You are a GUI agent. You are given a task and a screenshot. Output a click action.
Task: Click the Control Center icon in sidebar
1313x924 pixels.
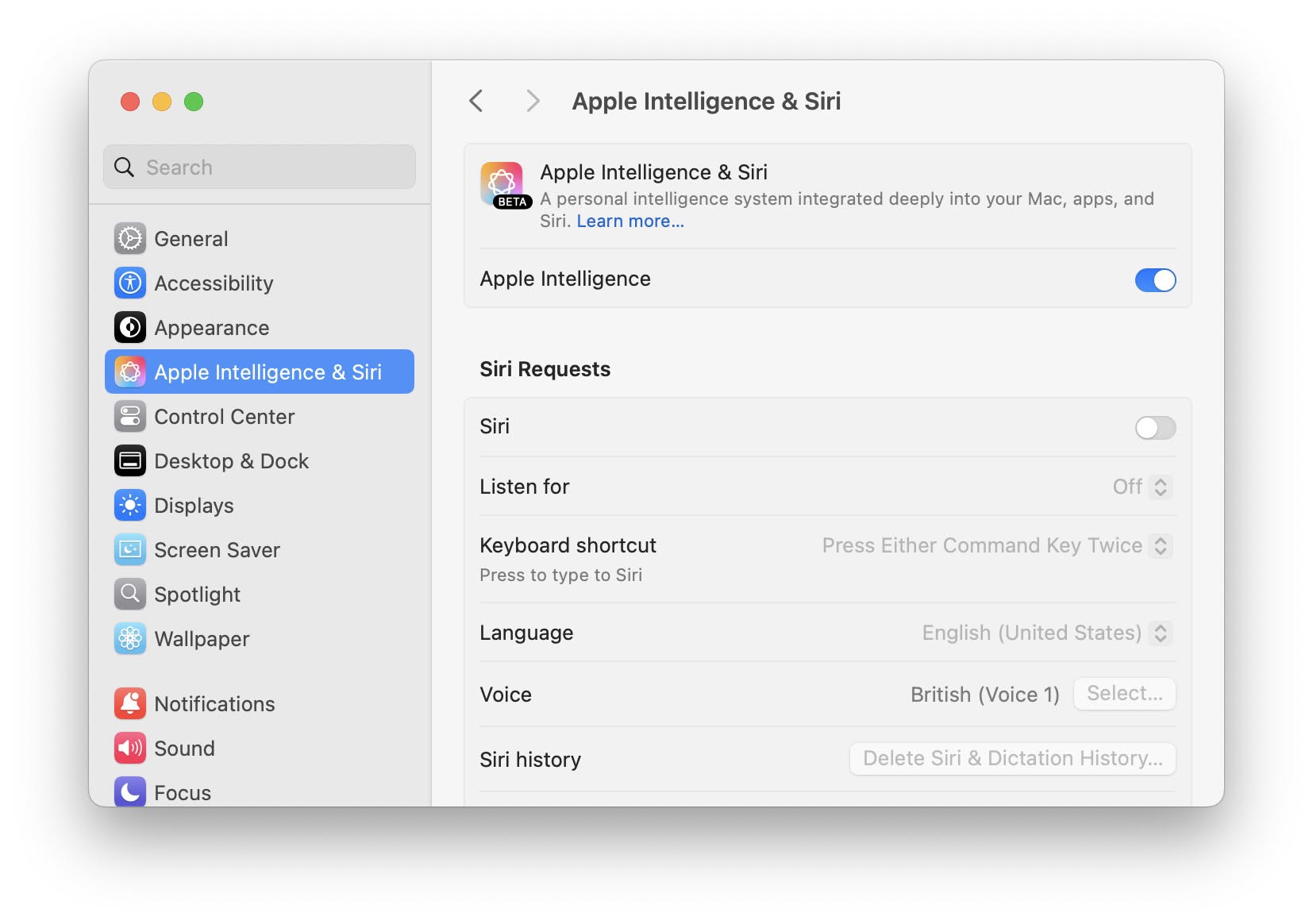[x=130, y=416]
